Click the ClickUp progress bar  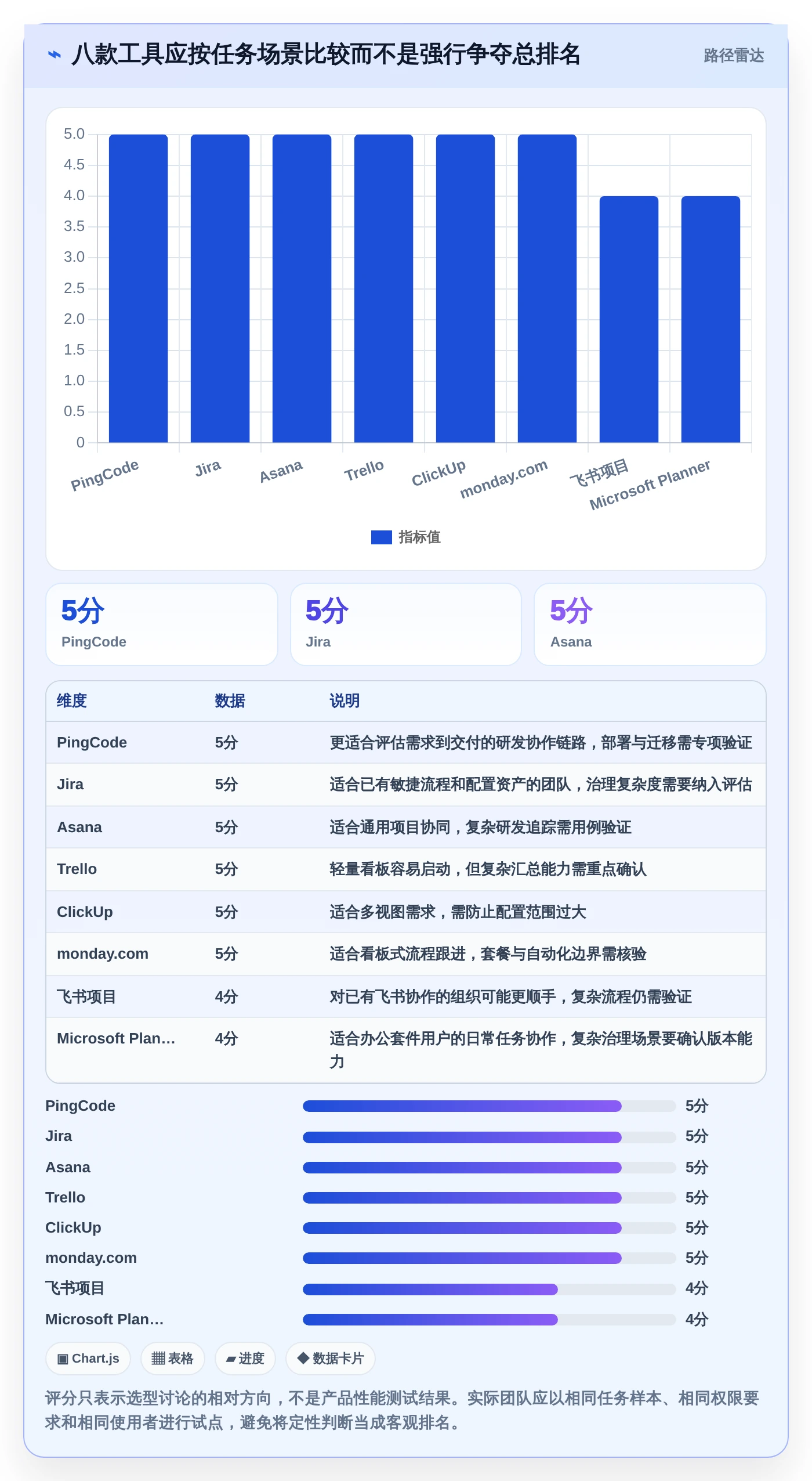click(489, 1228)
